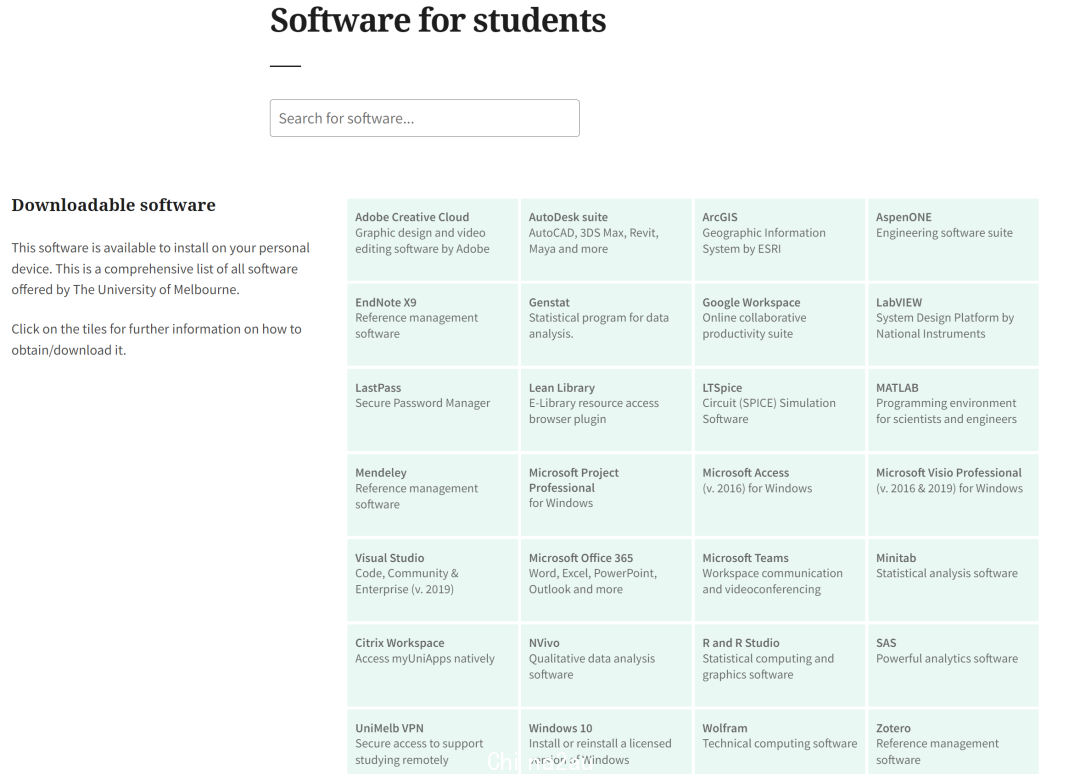Open the MATLAB tile

pyautogui.click(x=953, y=410)
